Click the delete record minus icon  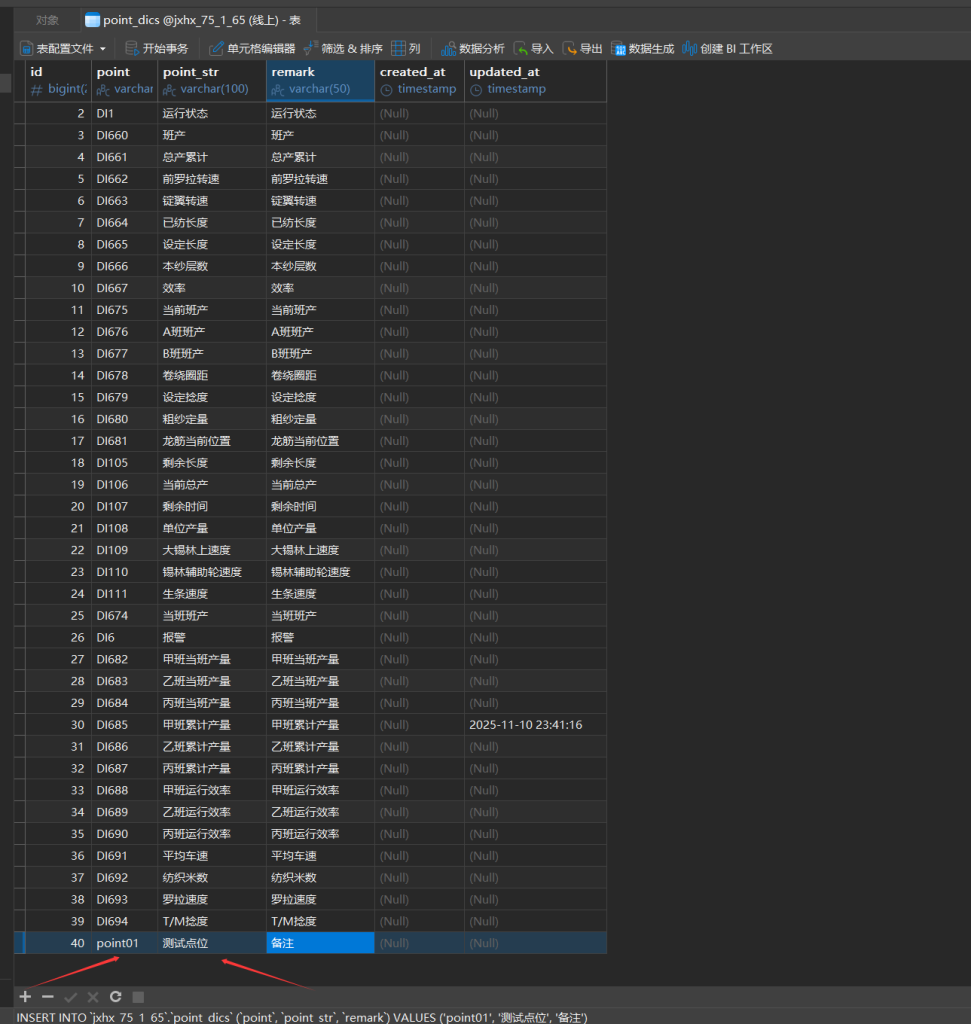(47, 997)
